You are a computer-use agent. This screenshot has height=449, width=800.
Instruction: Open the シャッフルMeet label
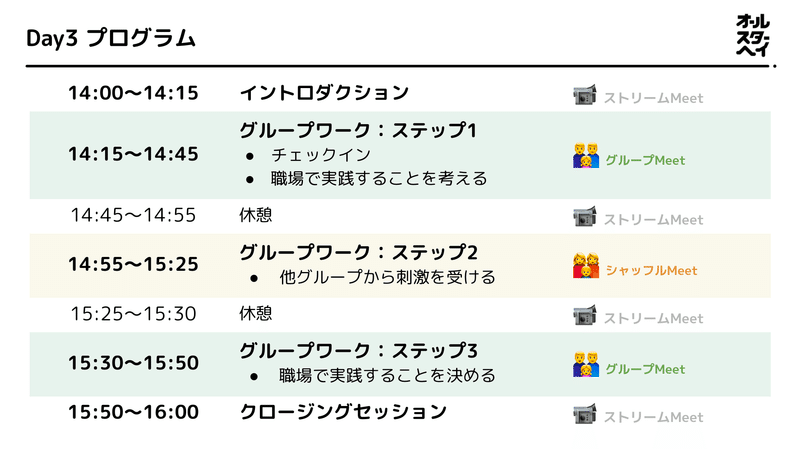tap(651, 270)
